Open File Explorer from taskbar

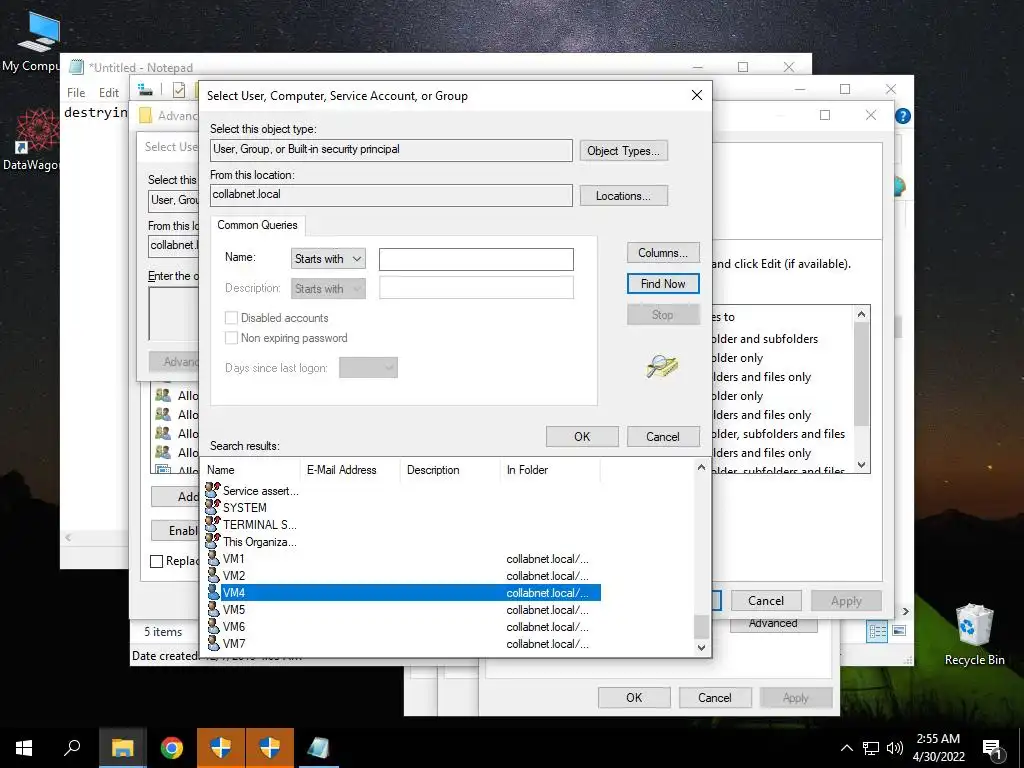tap(122, 748)
